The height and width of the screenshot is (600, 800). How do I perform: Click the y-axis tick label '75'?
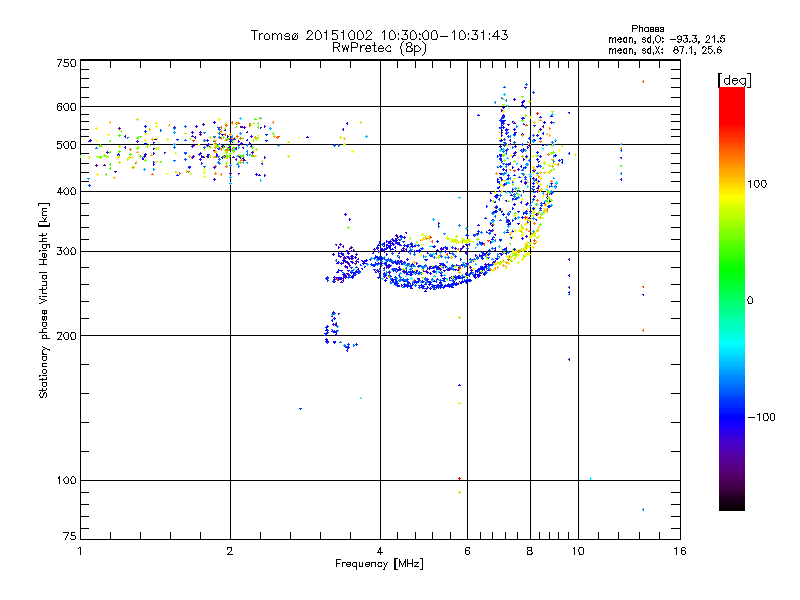click(x=70, y=536)
